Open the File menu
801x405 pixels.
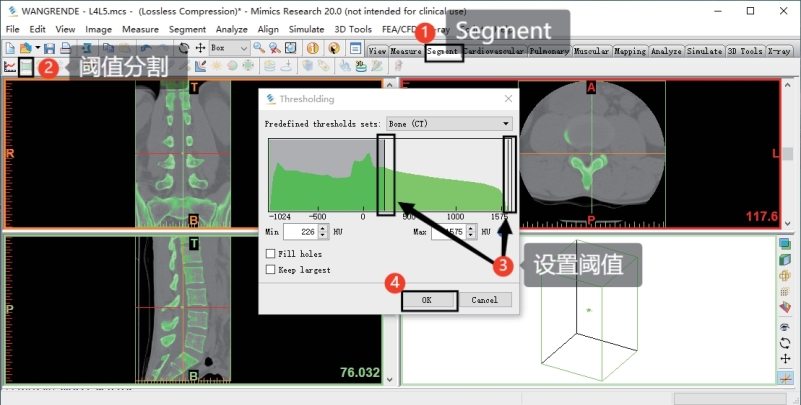[x=12, y=30]
